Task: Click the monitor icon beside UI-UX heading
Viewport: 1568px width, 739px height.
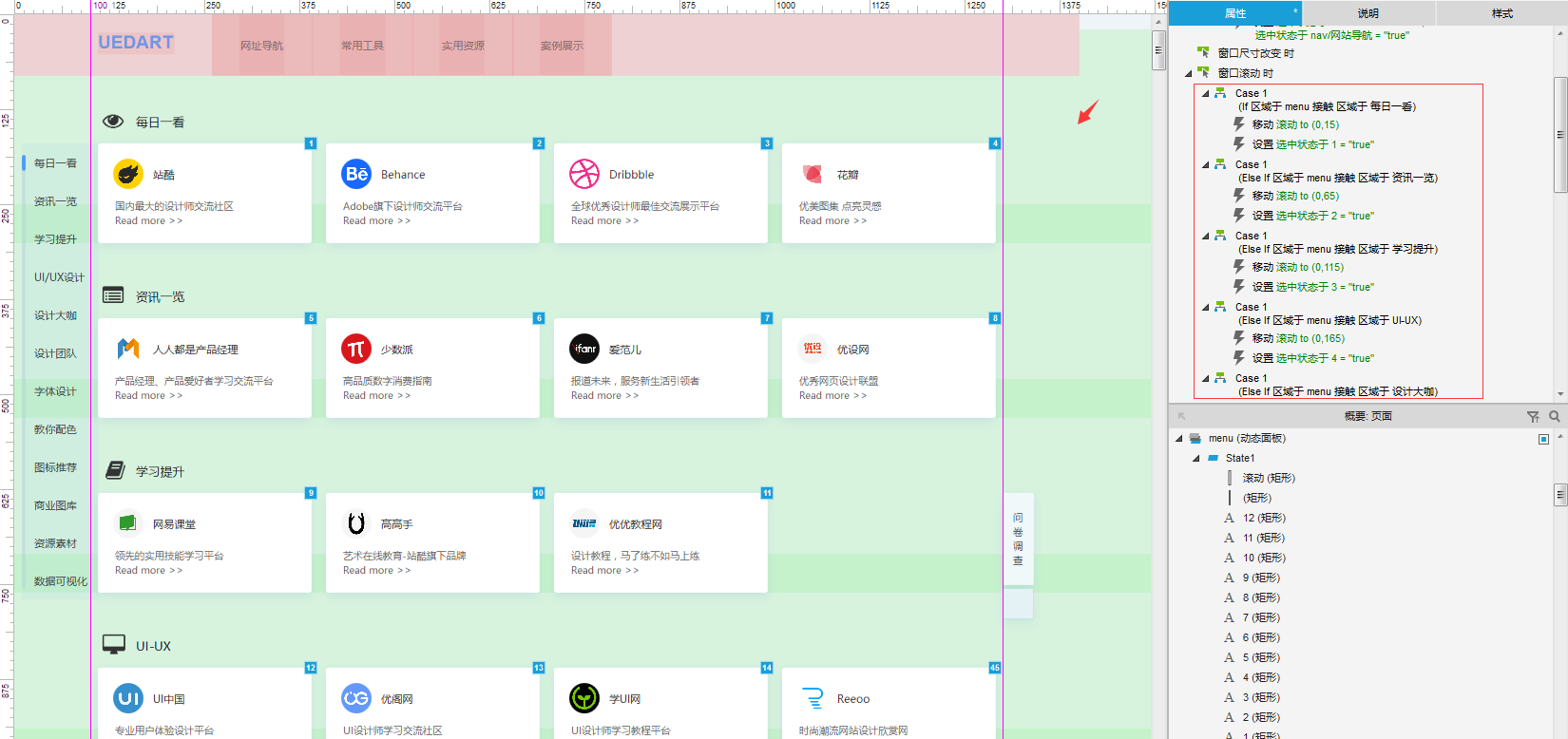Action: (114, 645)
